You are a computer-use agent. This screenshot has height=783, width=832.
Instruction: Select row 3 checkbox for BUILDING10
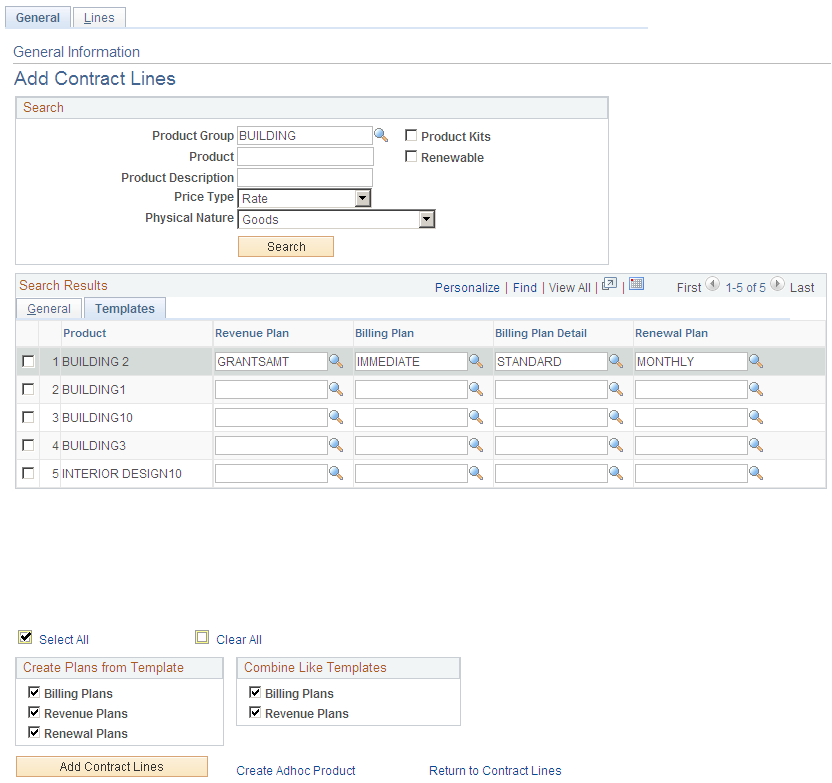[x=28, y=417]
